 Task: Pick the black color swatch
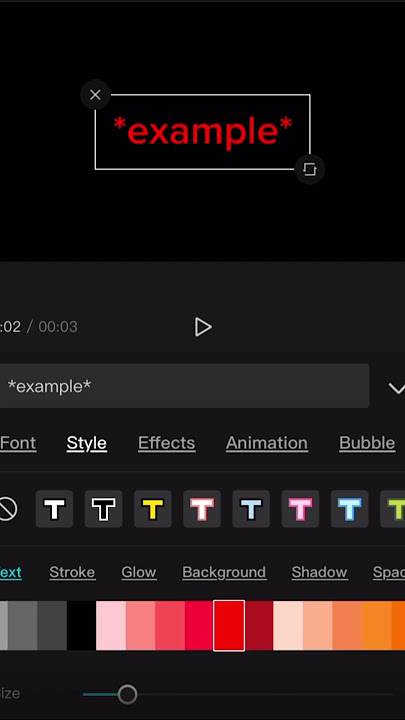click(x=81, y=625)
